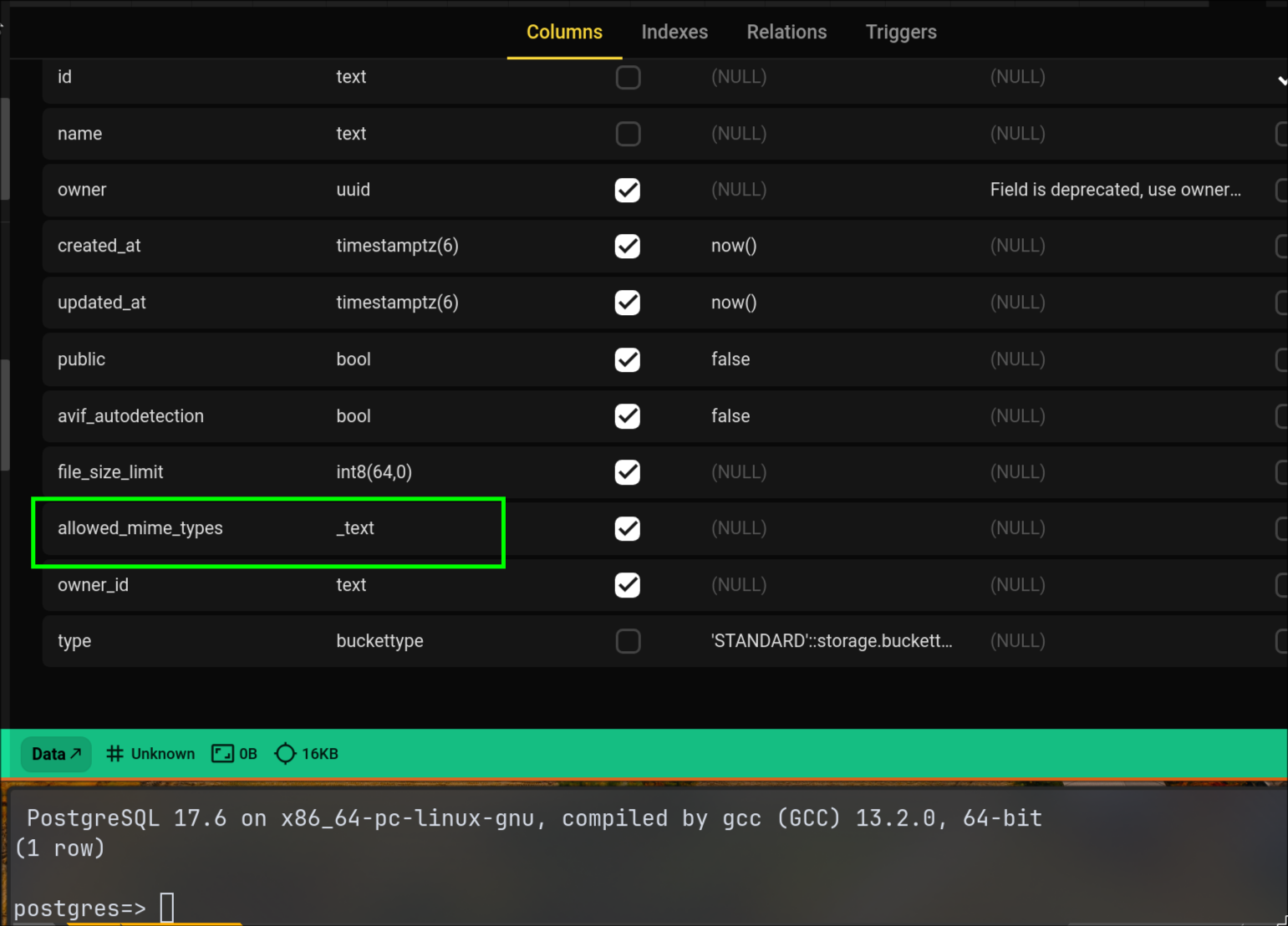Uncheck the nullable checkbox for owner_id
The height and width of the screenshot is (926, 1288).
click(628, 585)
